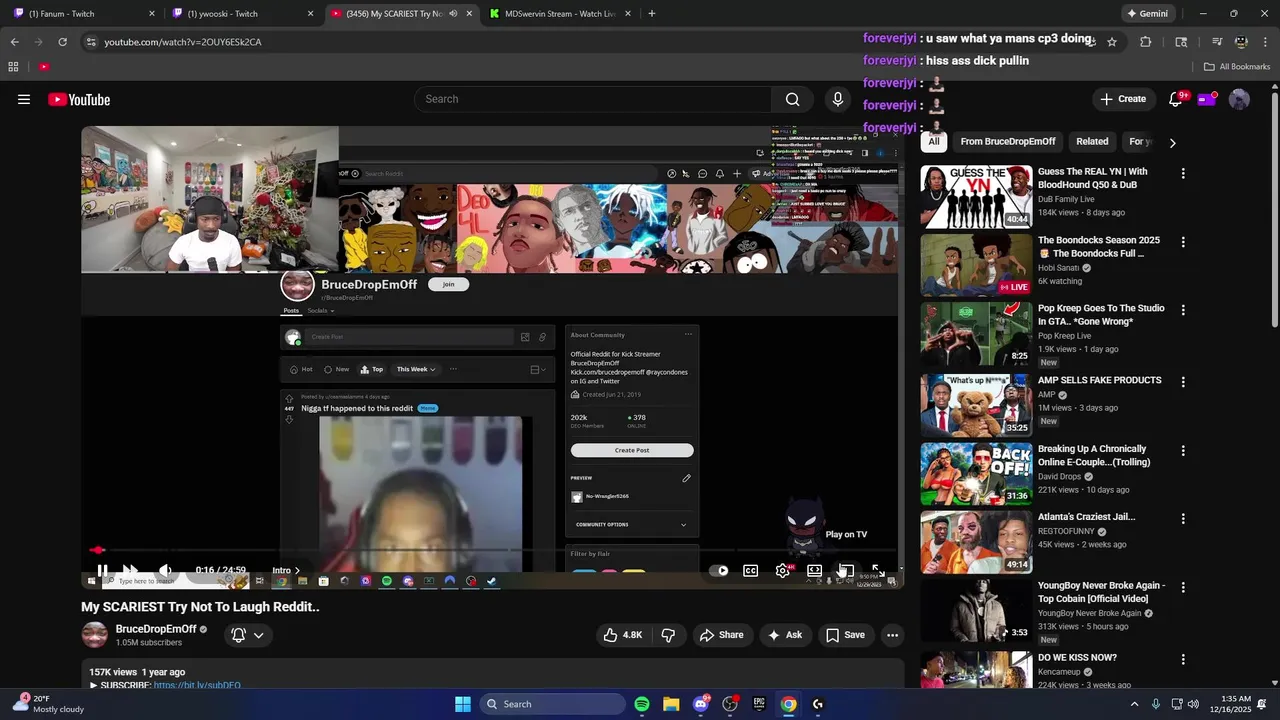Dislike the video
1280x720 pixels.
pos(668,635)
